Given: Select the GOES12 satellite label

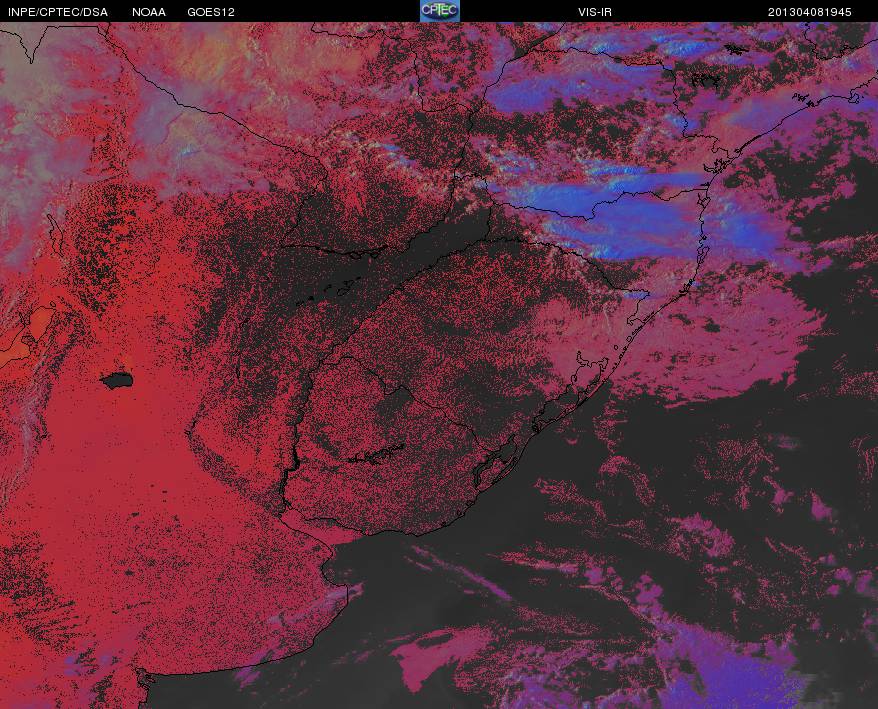Looking at the screenshot, I should 211,12.
